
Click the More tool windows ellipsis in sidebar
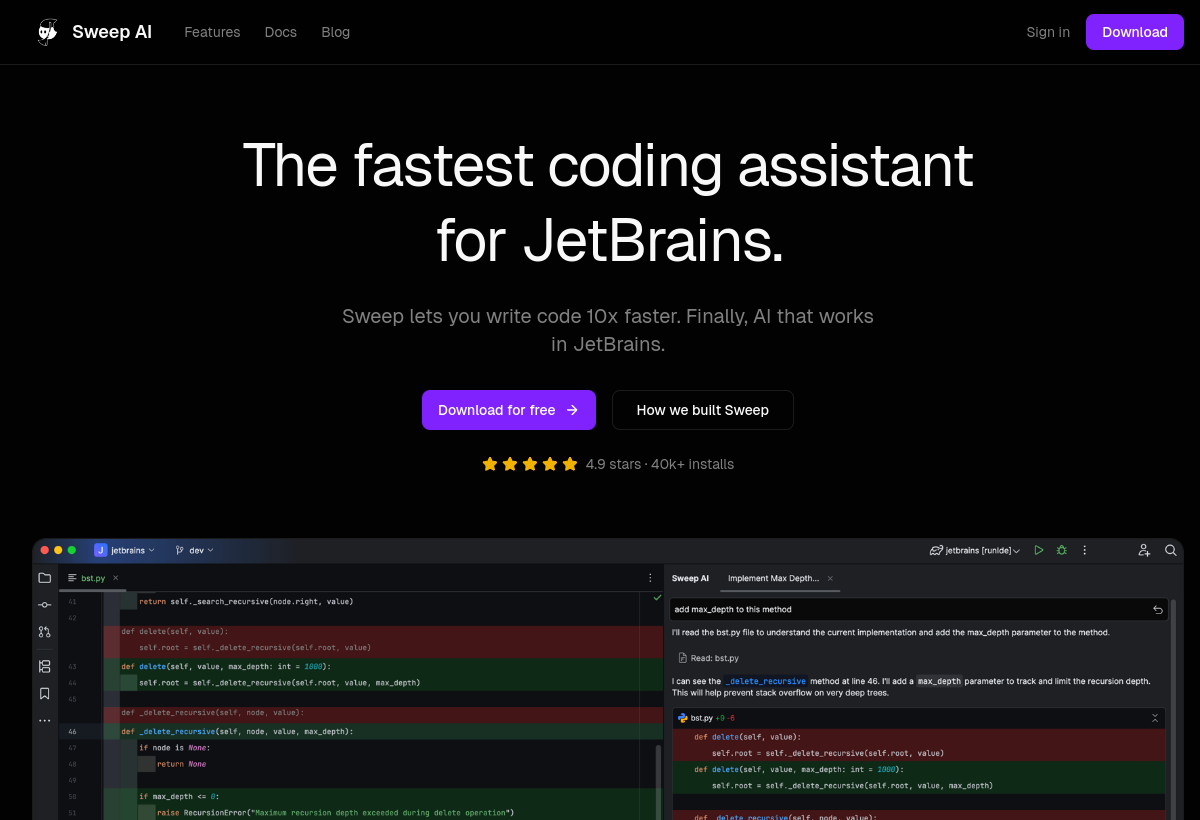pos(44,720)
